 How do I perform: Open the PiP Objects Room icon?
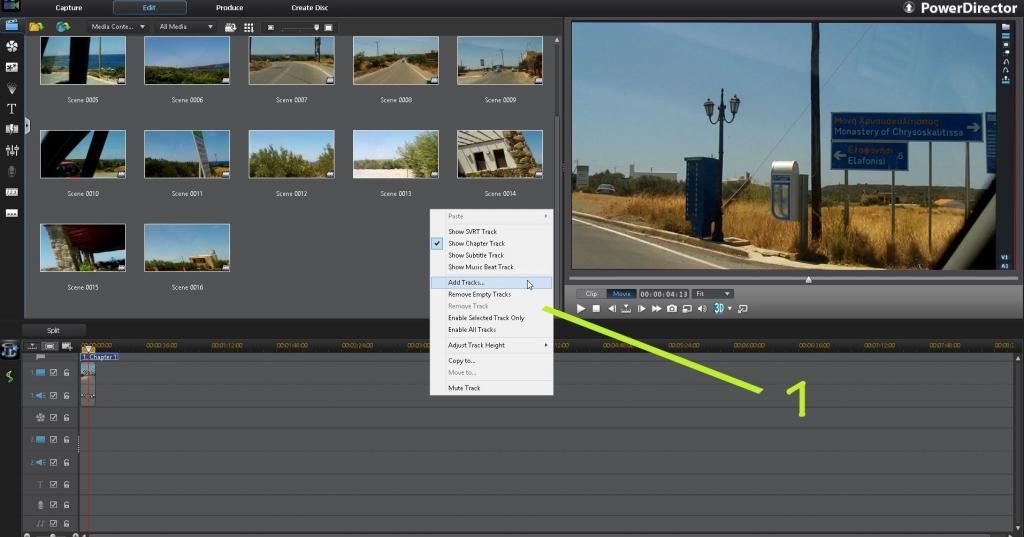click(x=12, y=67)
